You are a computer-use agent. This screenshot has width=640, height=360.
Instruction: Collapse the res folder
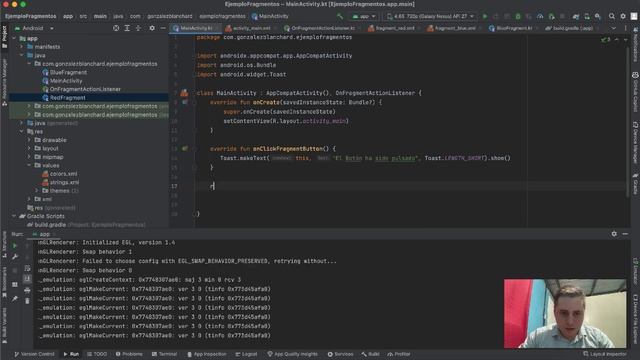(22, 131)
